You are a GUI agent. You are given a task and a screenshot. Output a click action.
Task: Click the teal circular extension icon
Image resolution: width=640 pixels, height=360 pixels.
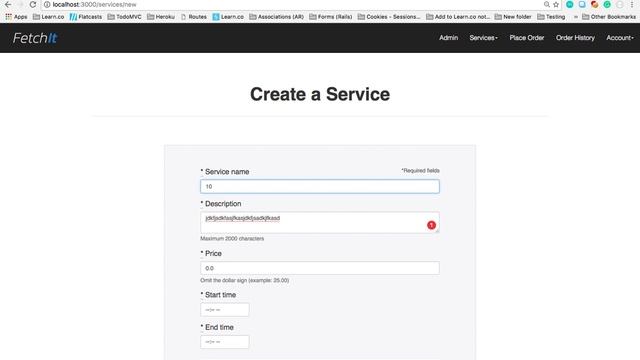[570, 4]
